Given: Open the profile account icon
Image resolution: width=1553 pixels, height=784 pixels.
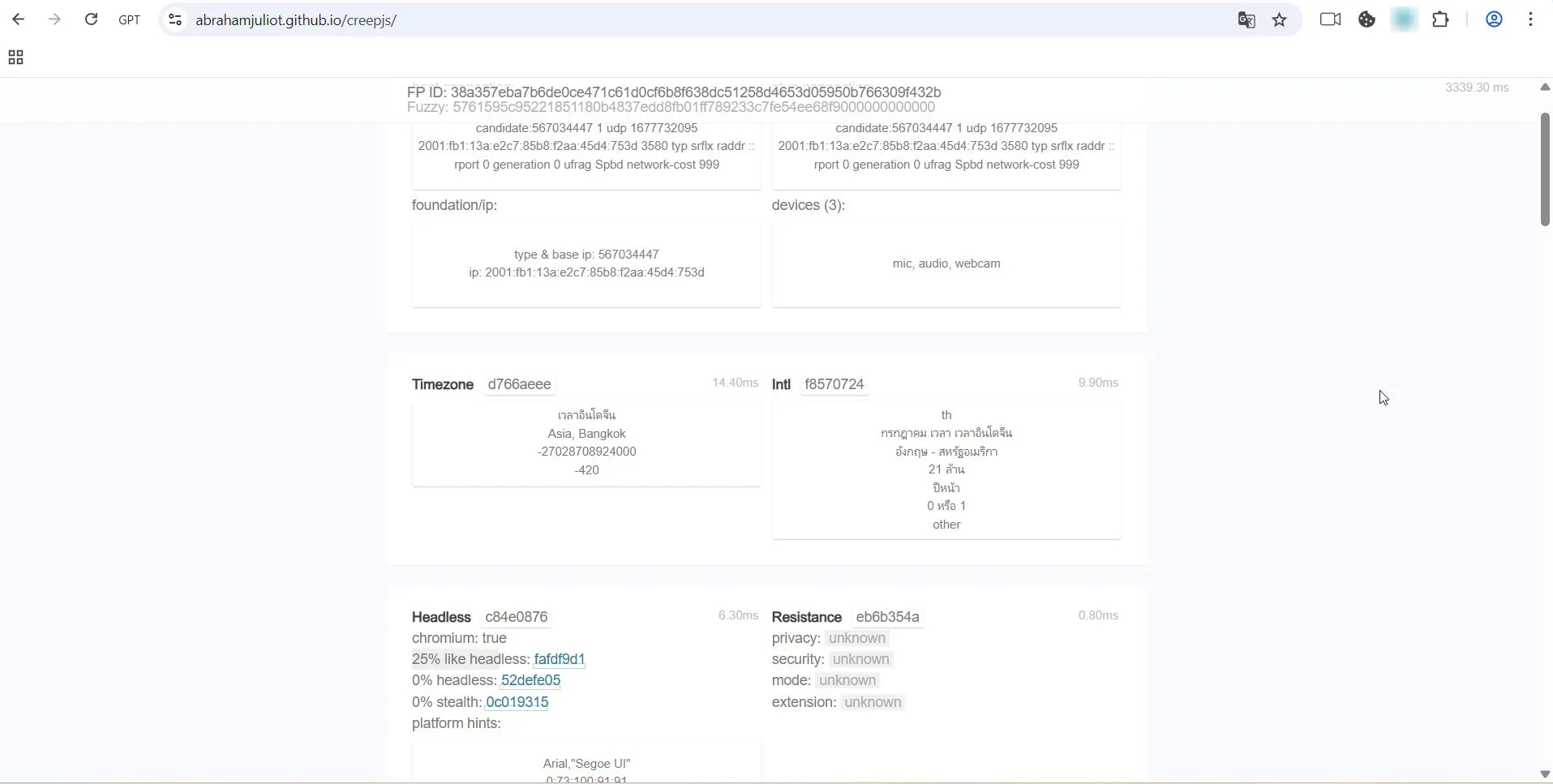Looking at the screenshot, I should 1494,19.
